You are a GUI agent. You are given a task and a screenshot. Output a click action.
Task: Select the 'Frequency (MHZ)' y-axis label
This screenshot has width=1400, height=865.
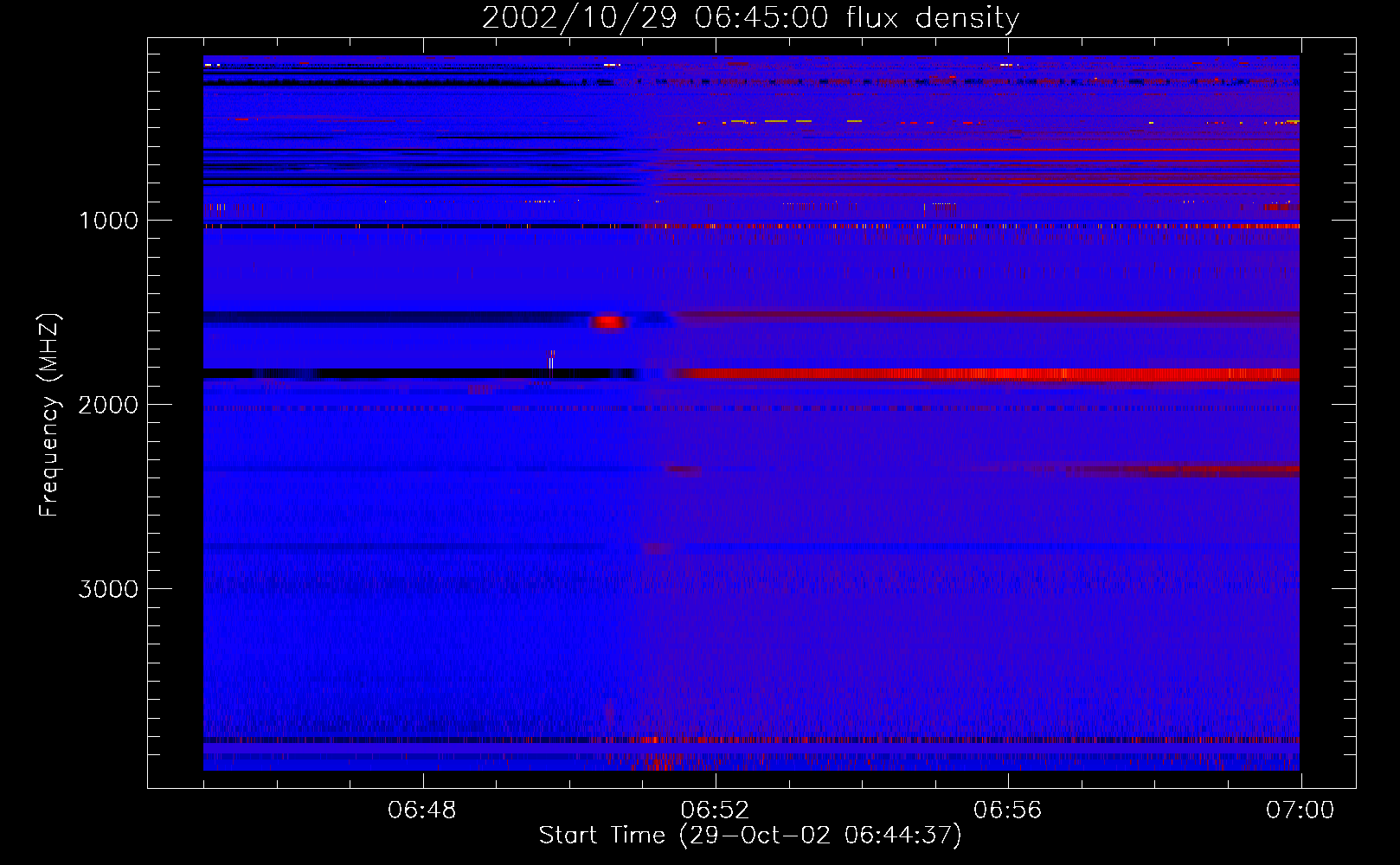pyautogui.click(x=49, y=415)
